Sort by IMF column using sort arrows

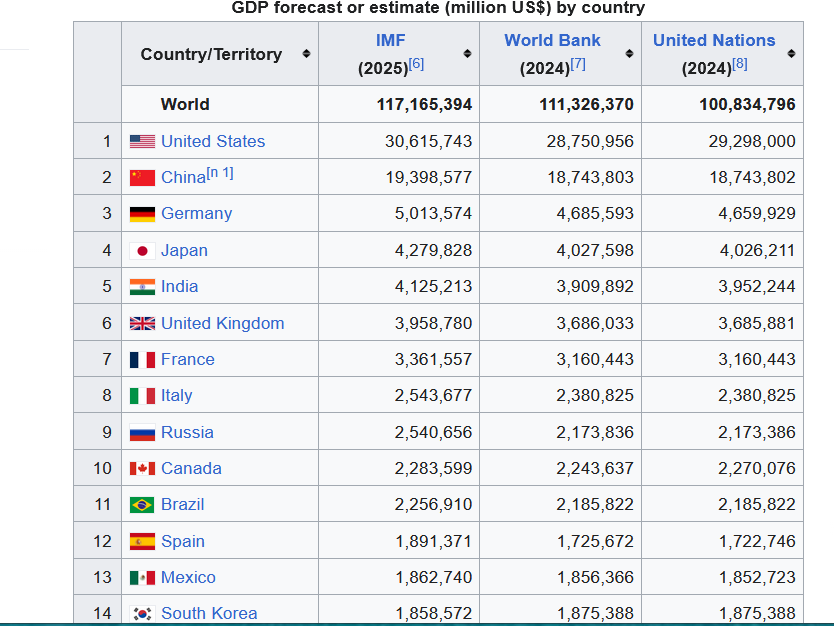[467, 54]
